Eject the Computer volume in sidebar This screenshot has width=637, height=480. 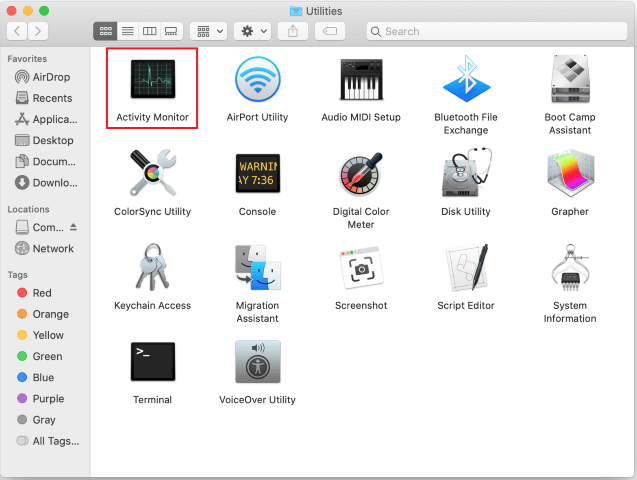(73, 227)
